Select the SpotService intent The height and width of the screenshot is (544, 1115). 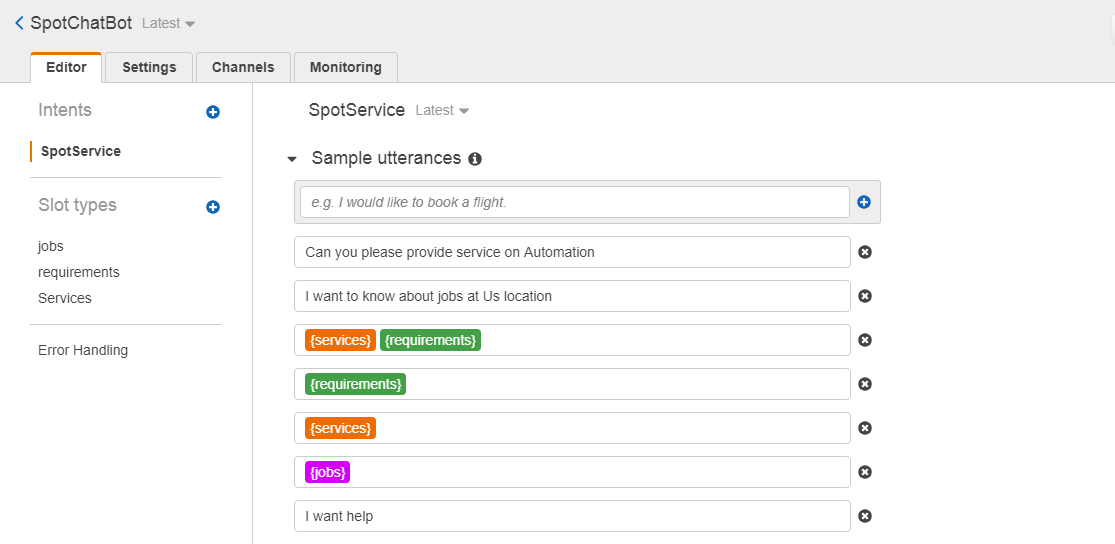point(81,152)
